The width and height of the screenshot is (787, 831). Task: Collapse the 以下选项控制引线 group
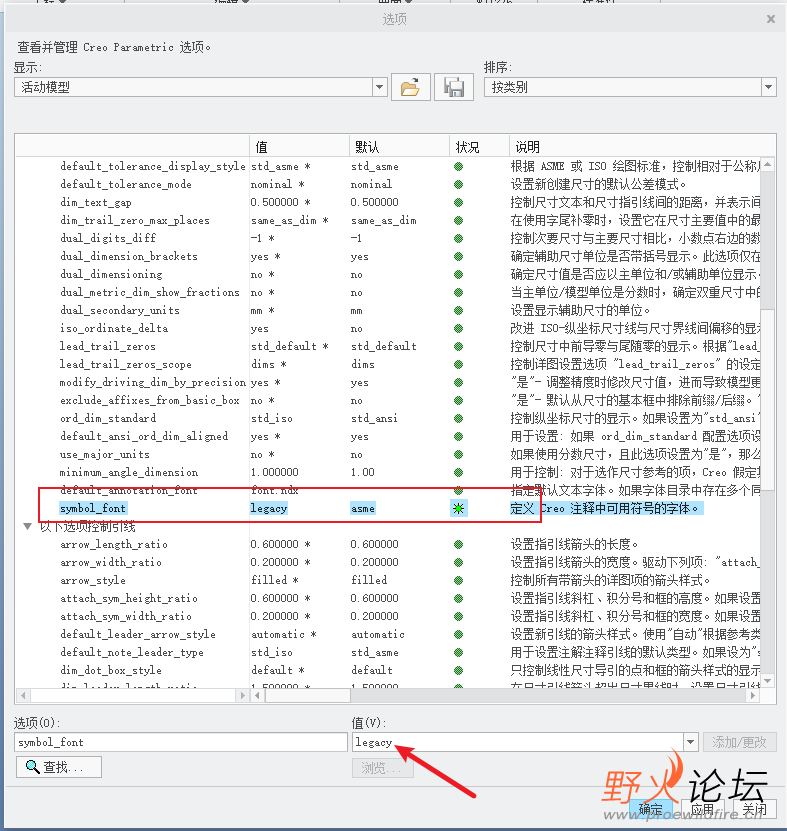tap(28, 527)
